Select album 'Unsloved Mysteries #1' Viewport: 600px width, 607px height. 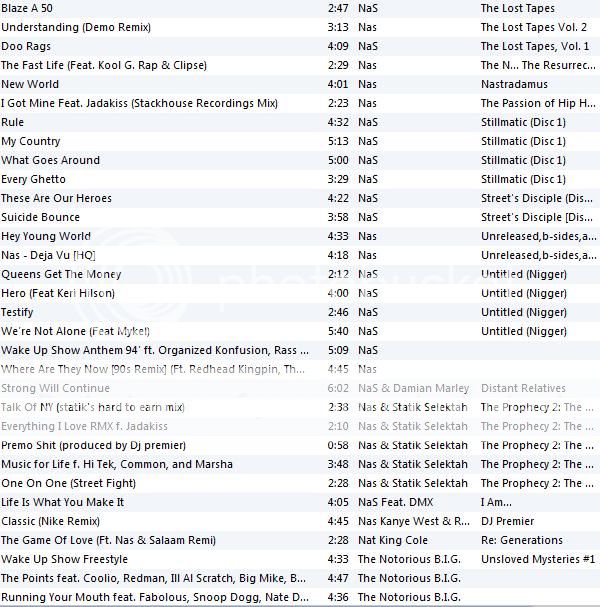tap(538, 558)
